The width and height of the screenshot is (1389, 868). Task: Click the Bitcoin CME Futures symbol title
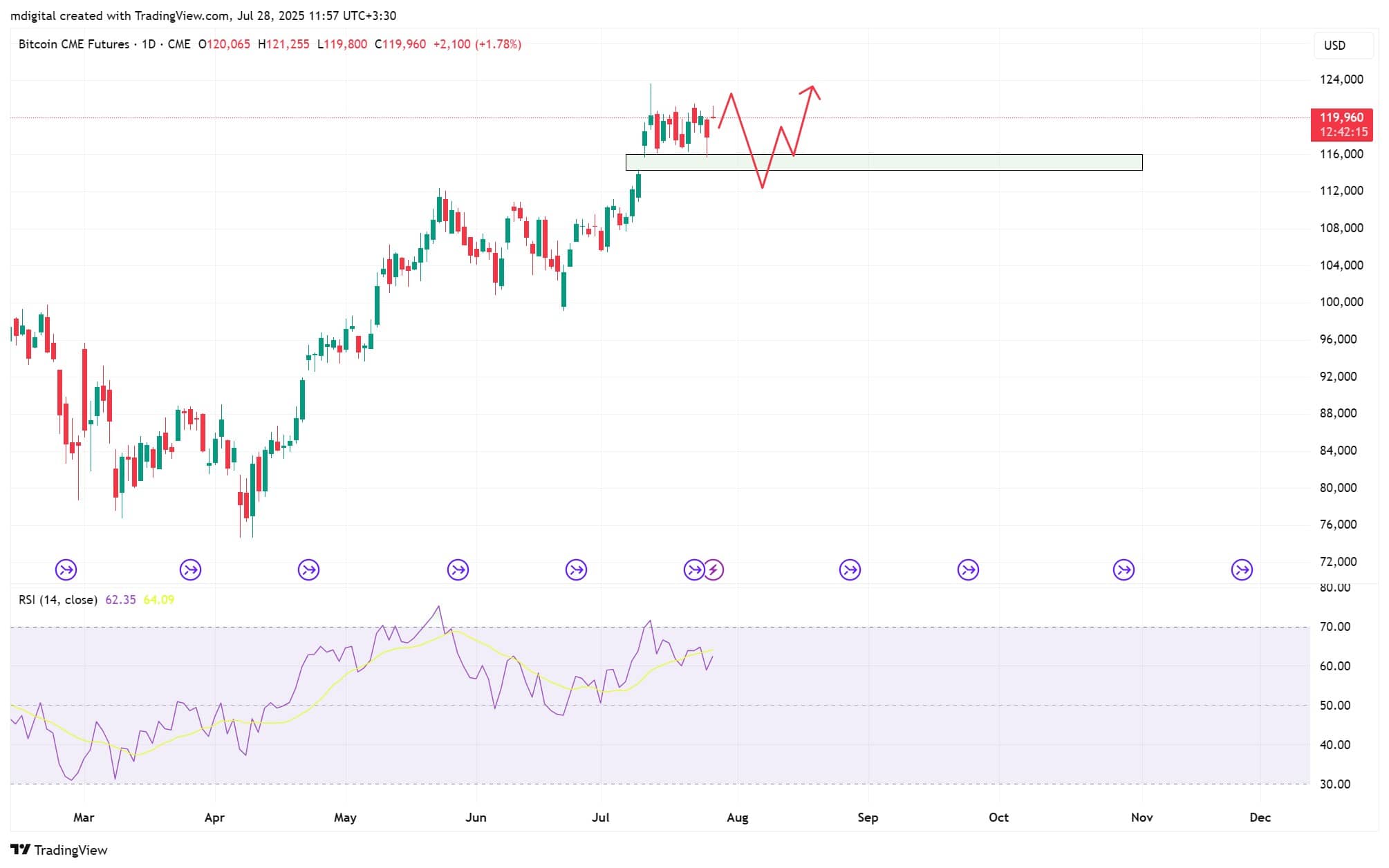click(74, 44)
